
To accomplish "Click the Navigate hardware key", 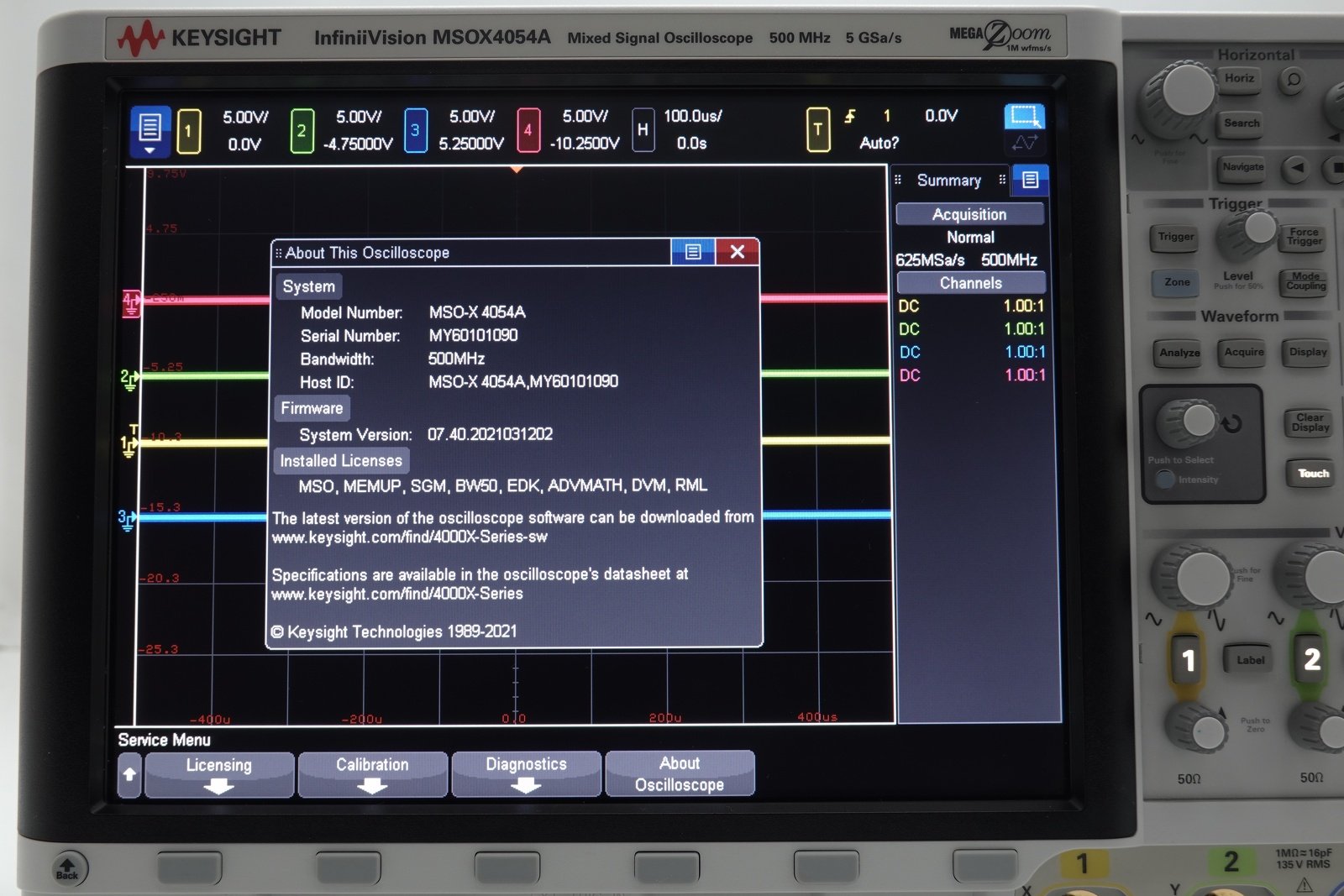I will [1243, 167].
